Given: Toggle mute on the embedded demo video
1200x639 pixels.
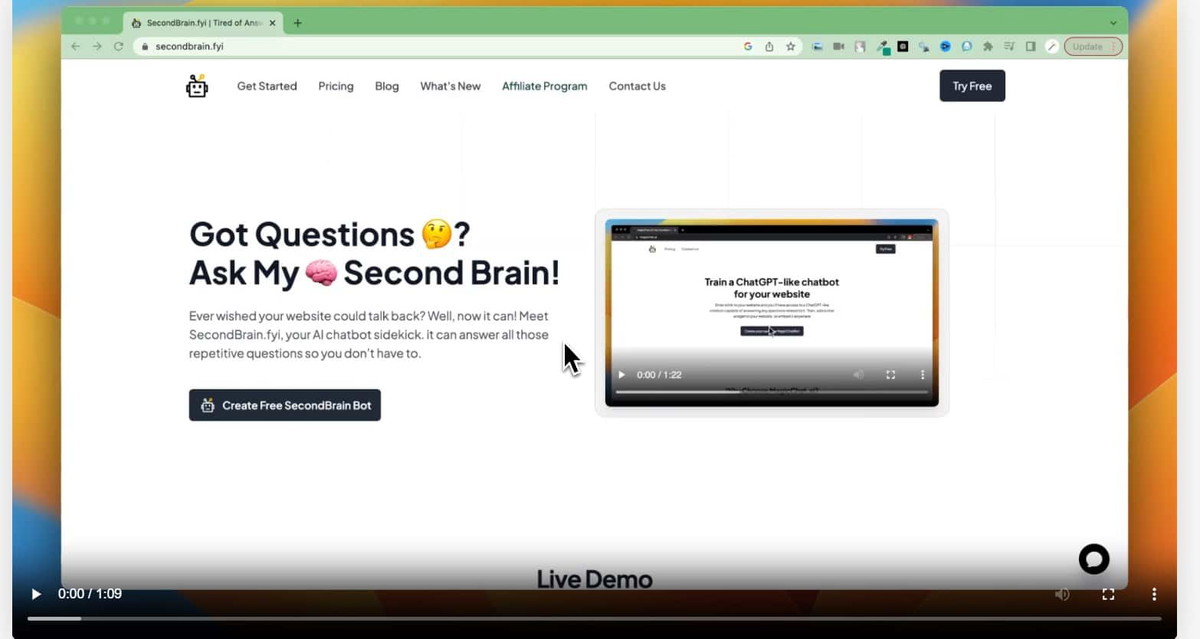Looking at the screenshot, I should tap(857, 375).
